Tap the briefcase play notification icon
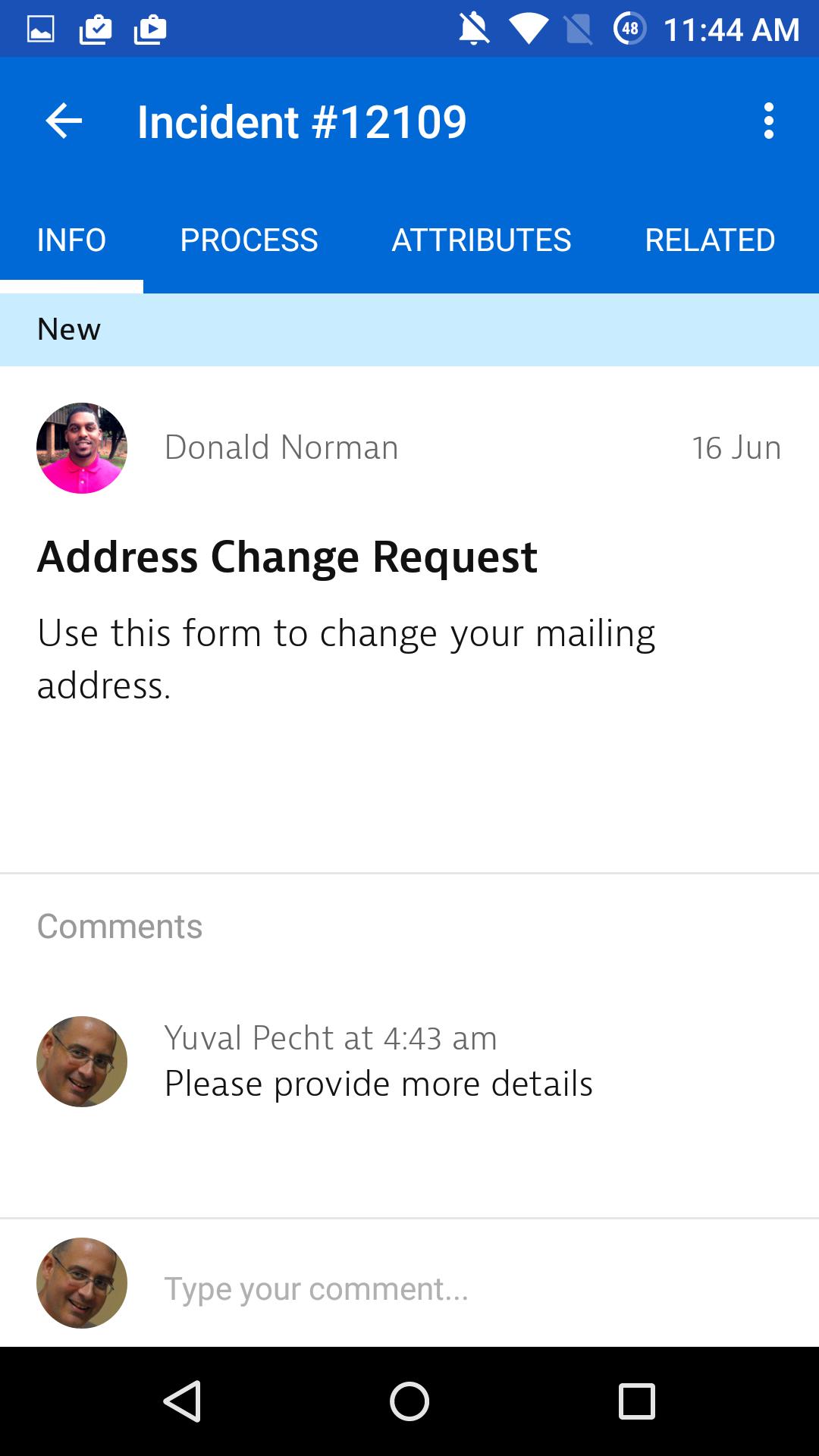819x1456 pixels. [150, 30]
